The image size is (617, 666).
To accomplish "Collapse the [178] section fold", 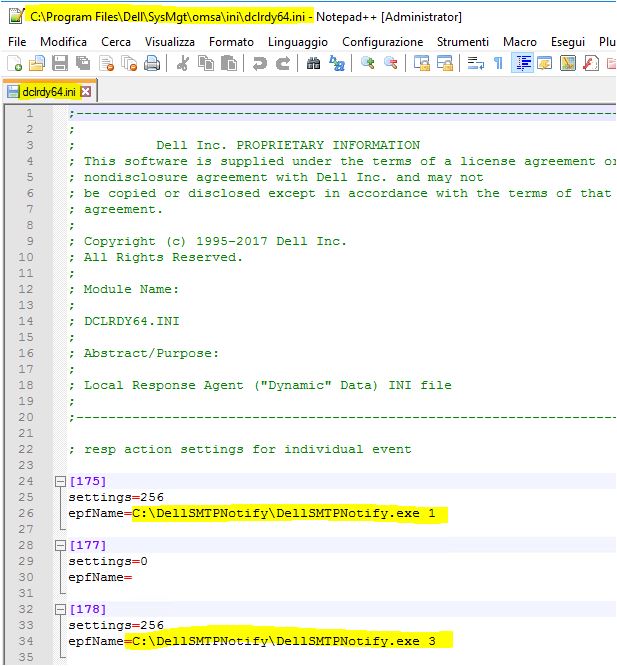I will click(61, 610).
